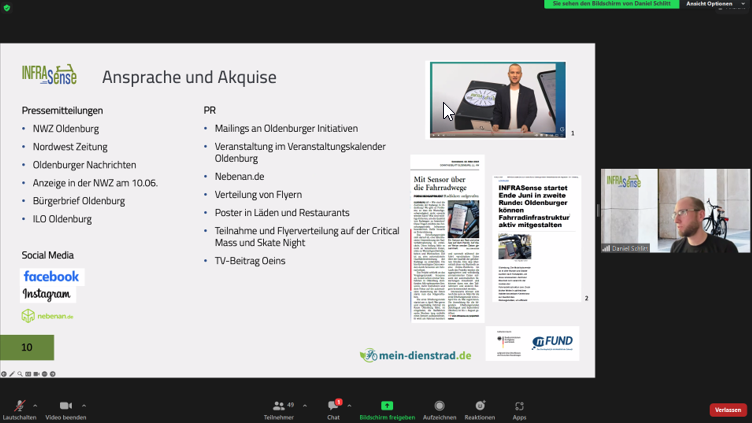Open the Reaktionen emoji menu
This screenshot has width=752, height=423.
pos(479,406)
